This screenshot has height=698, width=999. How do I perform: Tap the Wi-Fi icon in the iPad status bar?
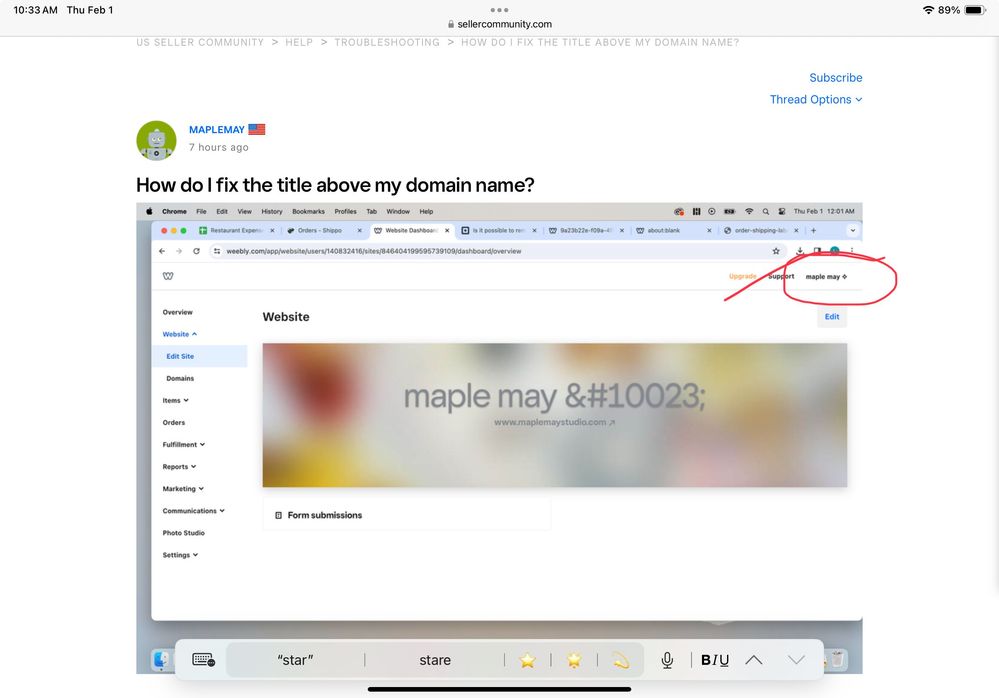coord(928,10)
